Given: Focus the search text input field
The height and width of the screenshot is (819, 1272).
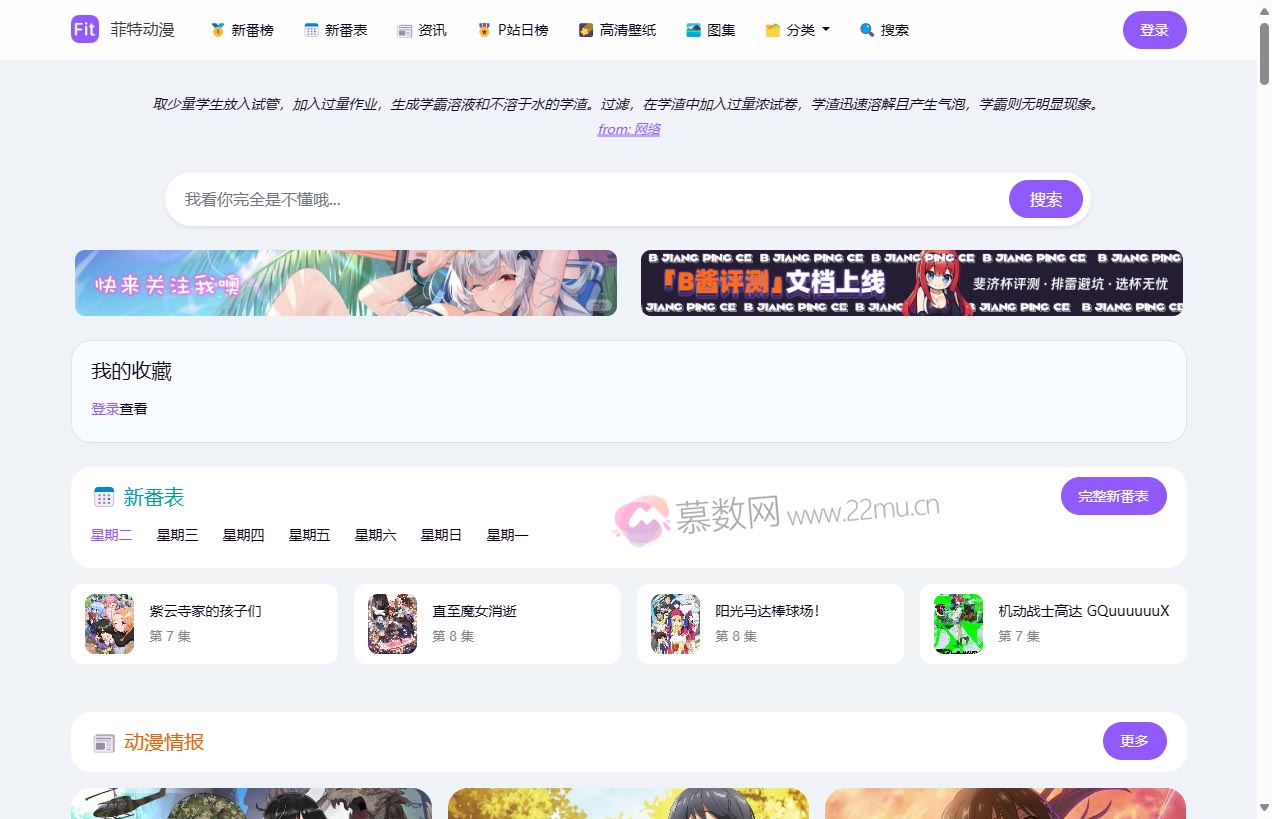Looking at the screenshot, I should click(590, 200).
